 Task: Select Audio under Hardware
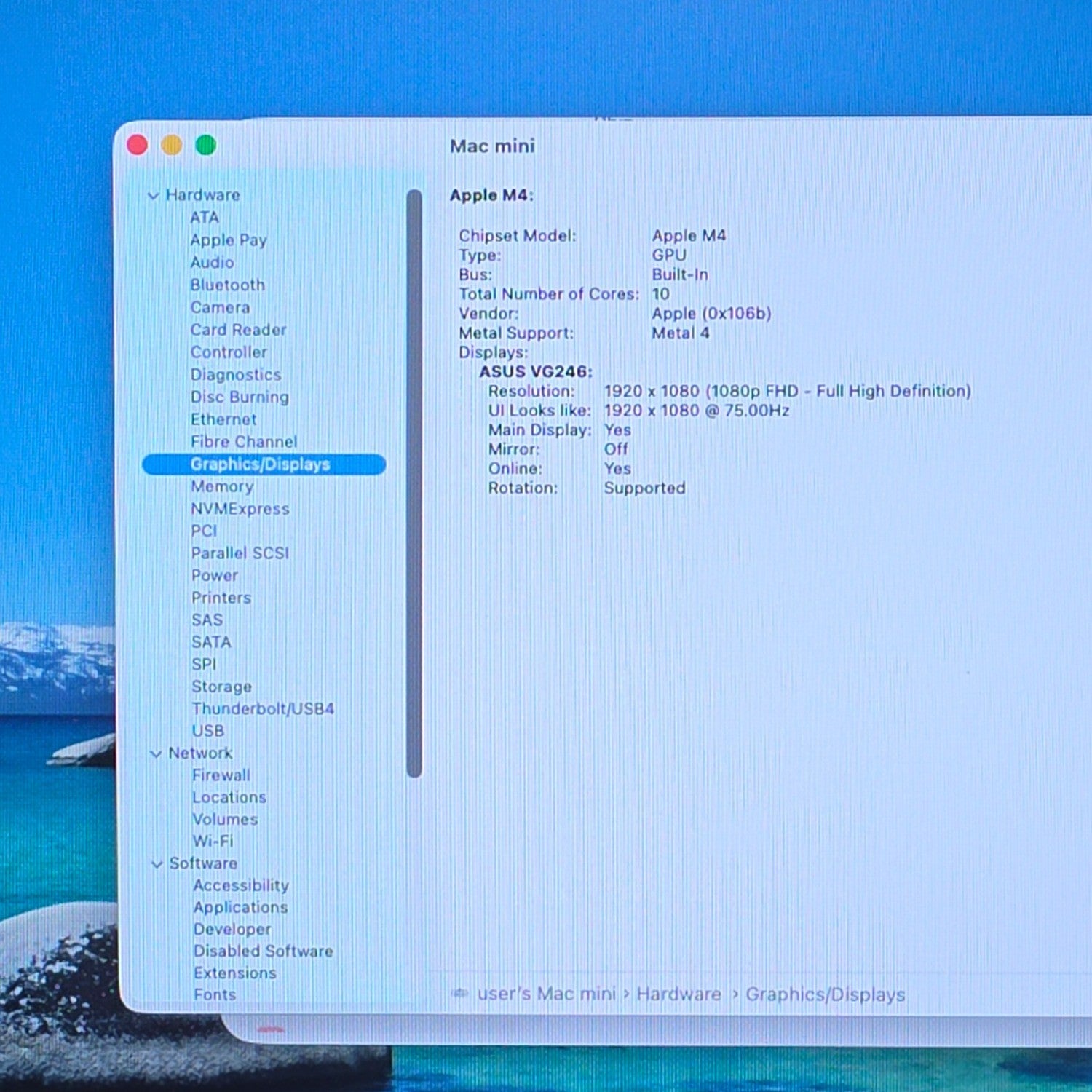[212, 262]
